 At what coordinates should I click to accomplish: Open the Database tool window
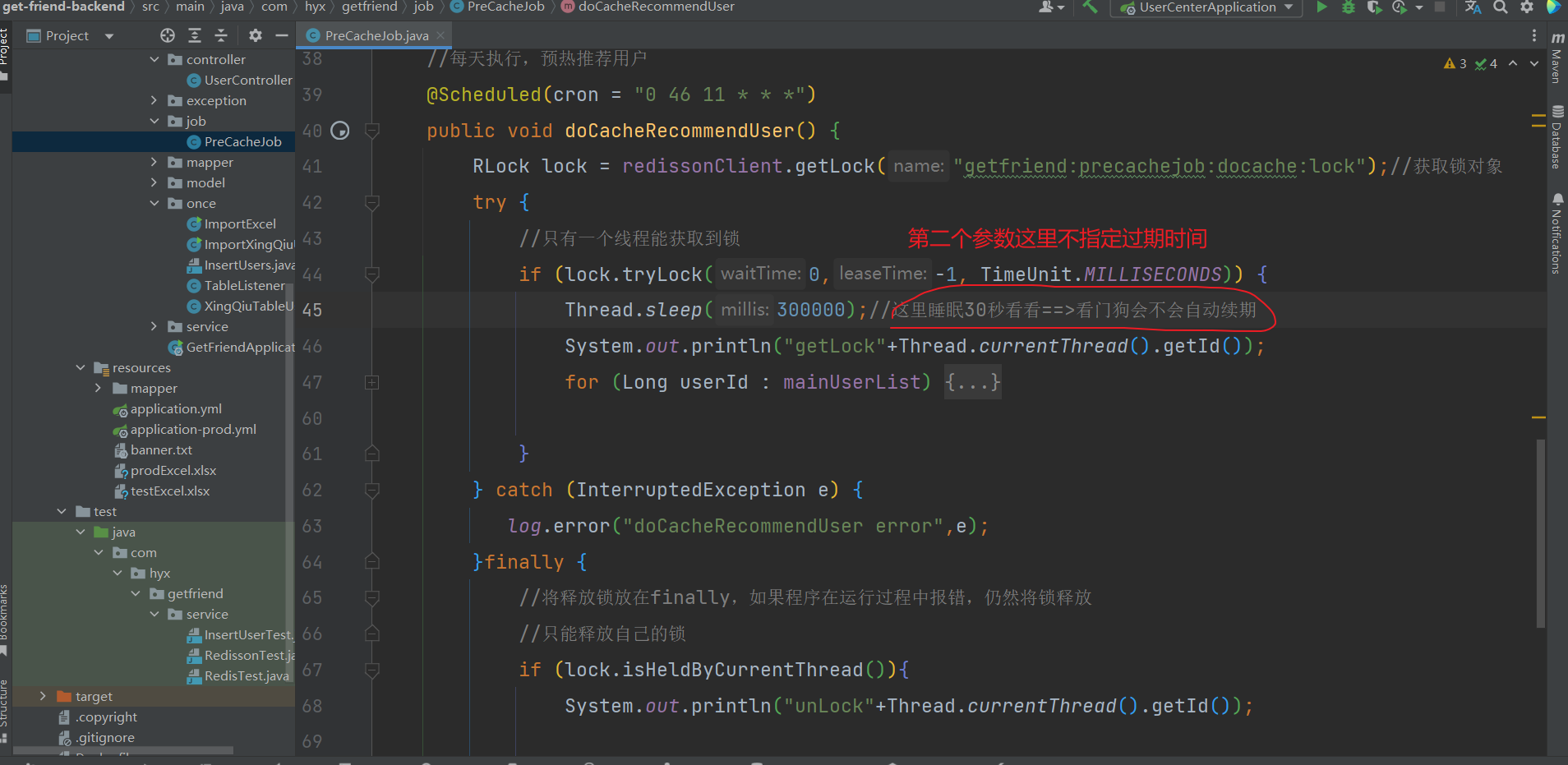click(x=1556, y=137)
